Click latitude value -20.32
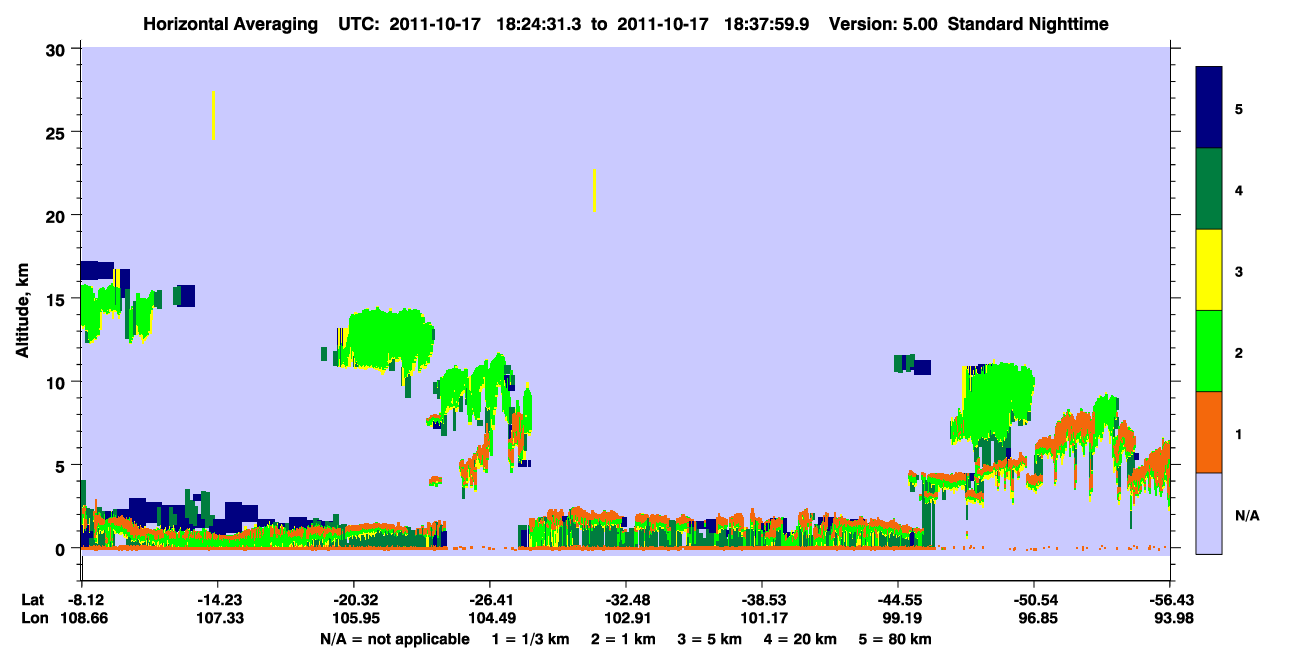This screenshot has height=667, width=1300. pyautogui.click(x=354, y=600)
